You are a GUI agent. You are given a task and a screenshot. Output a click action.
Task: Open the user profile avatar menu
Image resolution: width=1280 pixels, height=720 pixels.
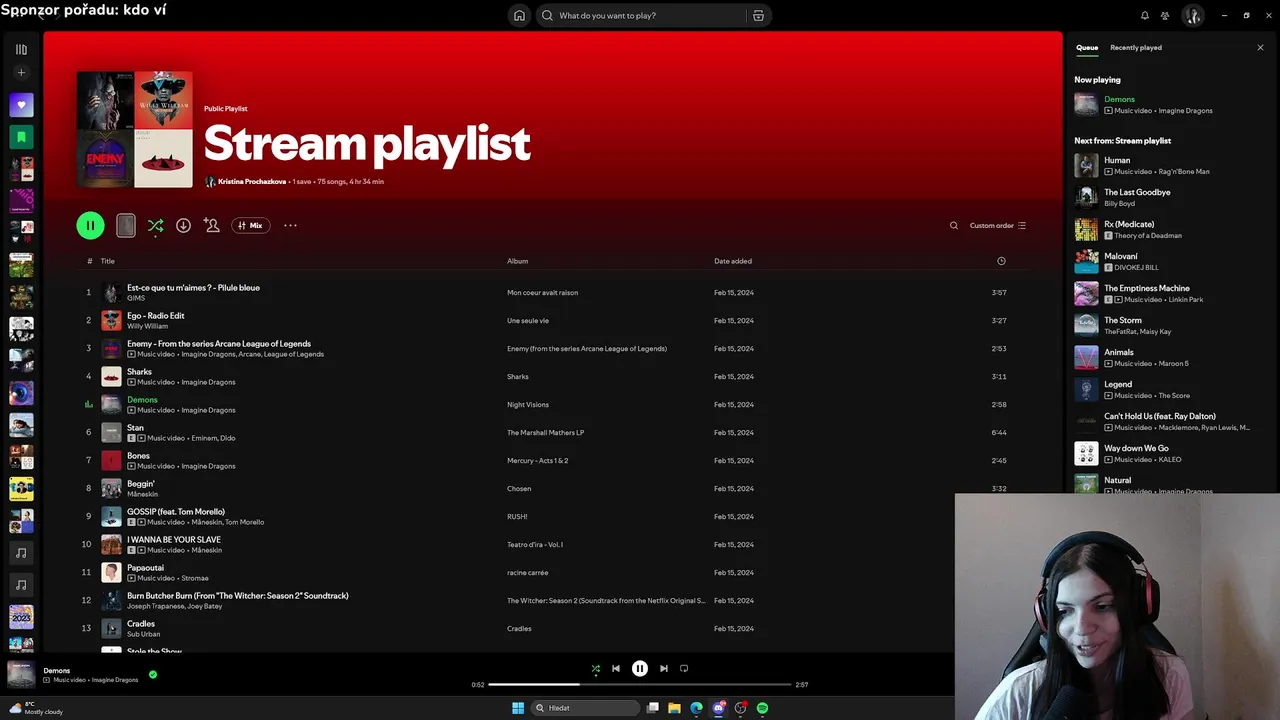(x=1192, y=15)
